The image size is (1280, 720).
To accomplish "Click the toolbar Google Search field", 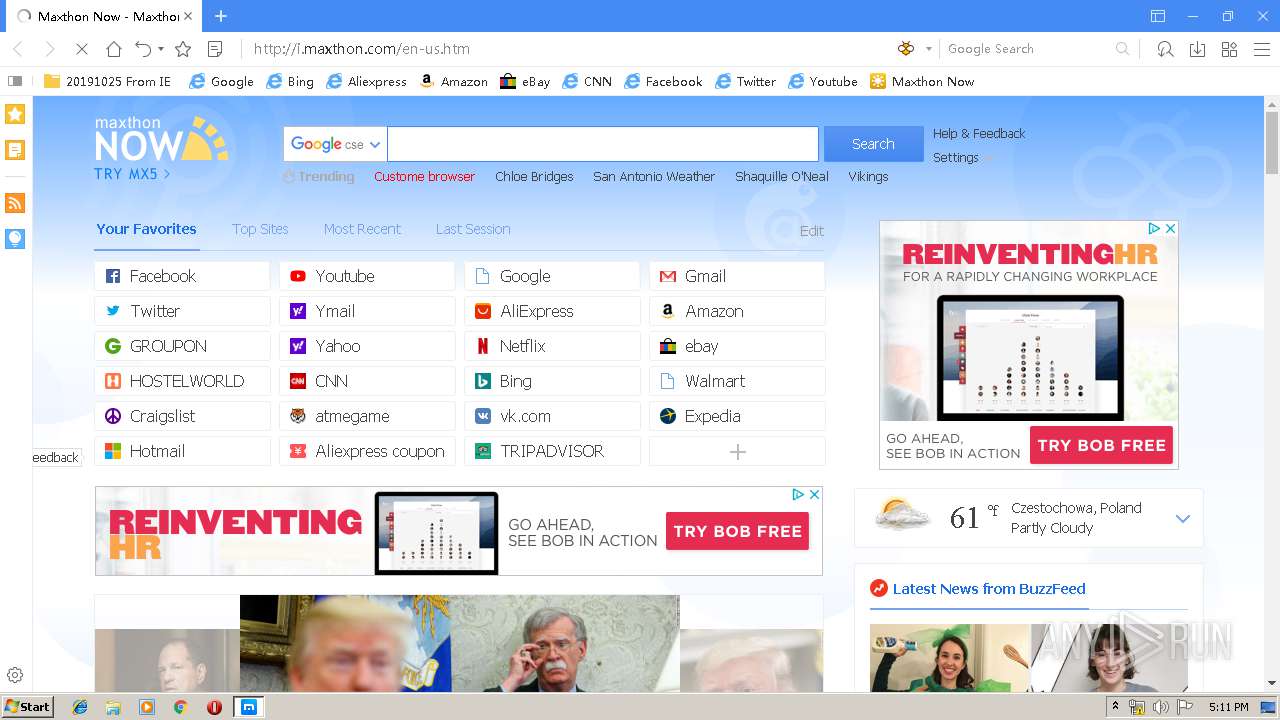I will [x=1027, y=49].
